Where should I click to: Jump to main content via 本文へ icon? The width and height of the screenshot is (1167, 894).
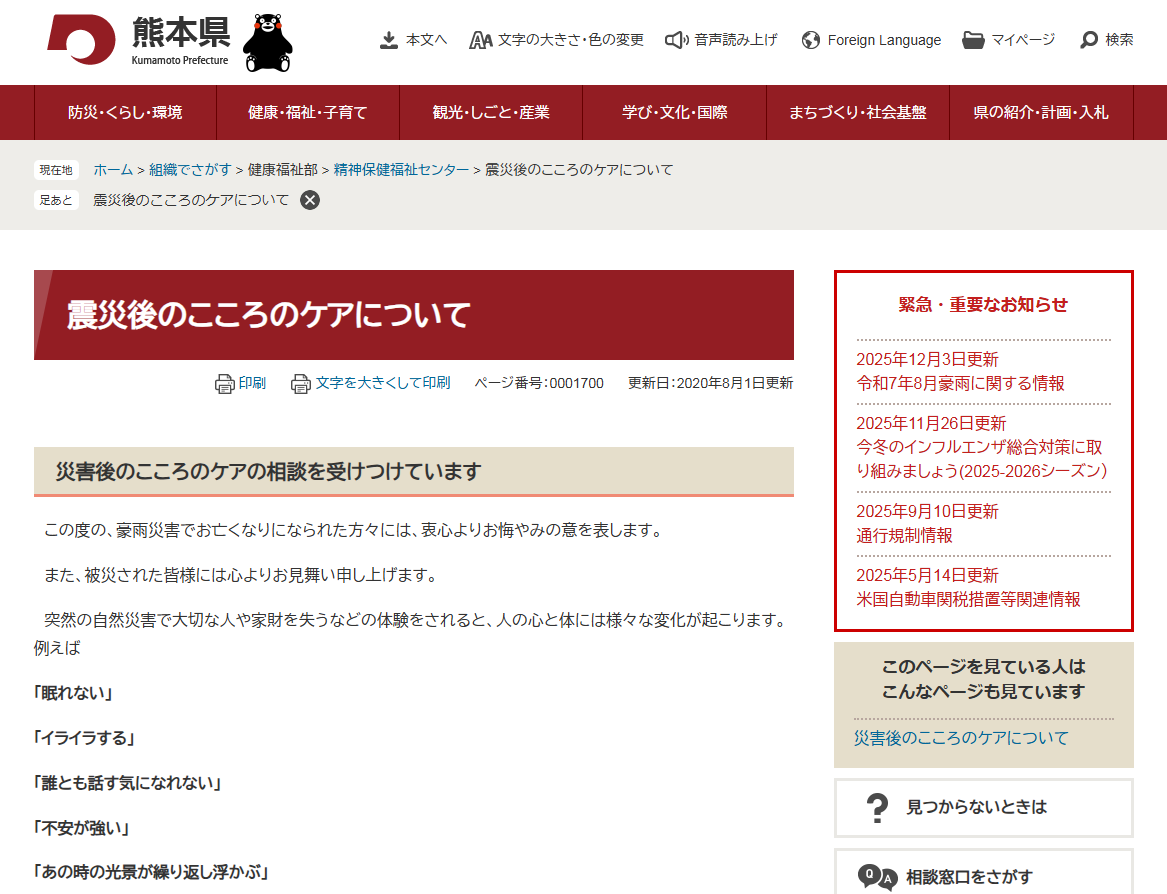pyautogui.click(x=390, y=40)
